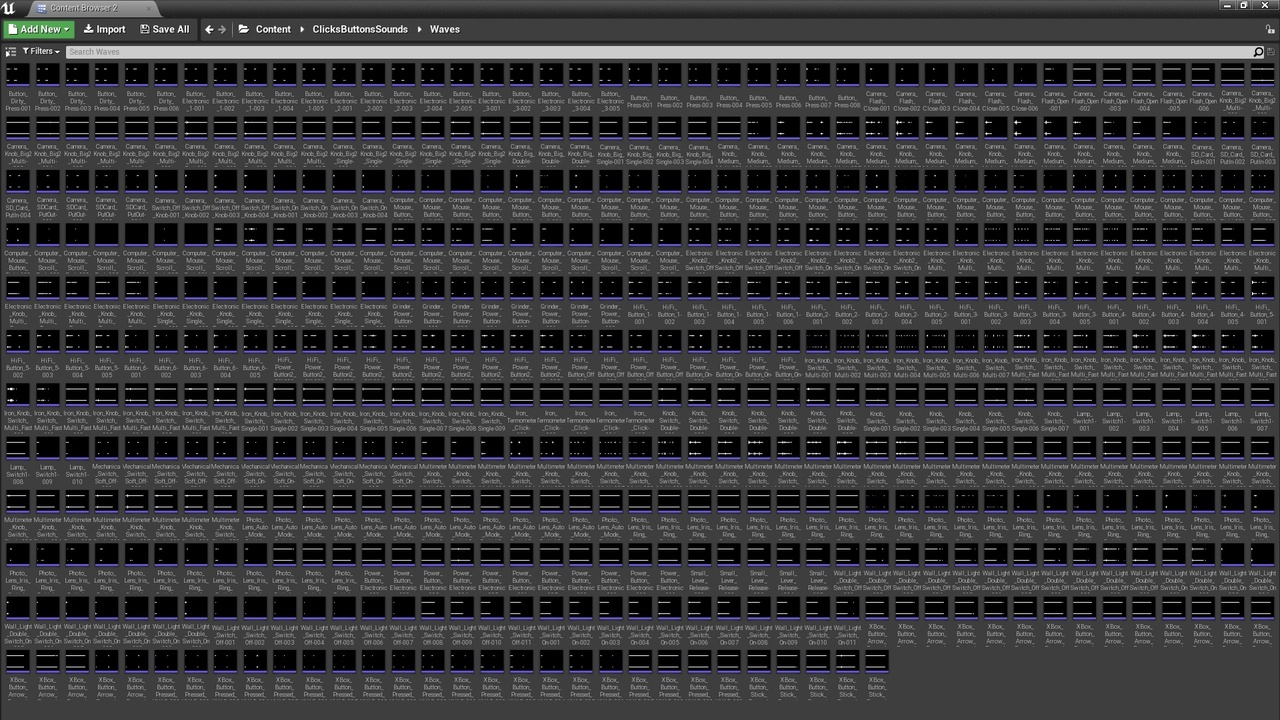Select the Button_Press-002 wave asset

pyautogui.click(x=670, y=87)
